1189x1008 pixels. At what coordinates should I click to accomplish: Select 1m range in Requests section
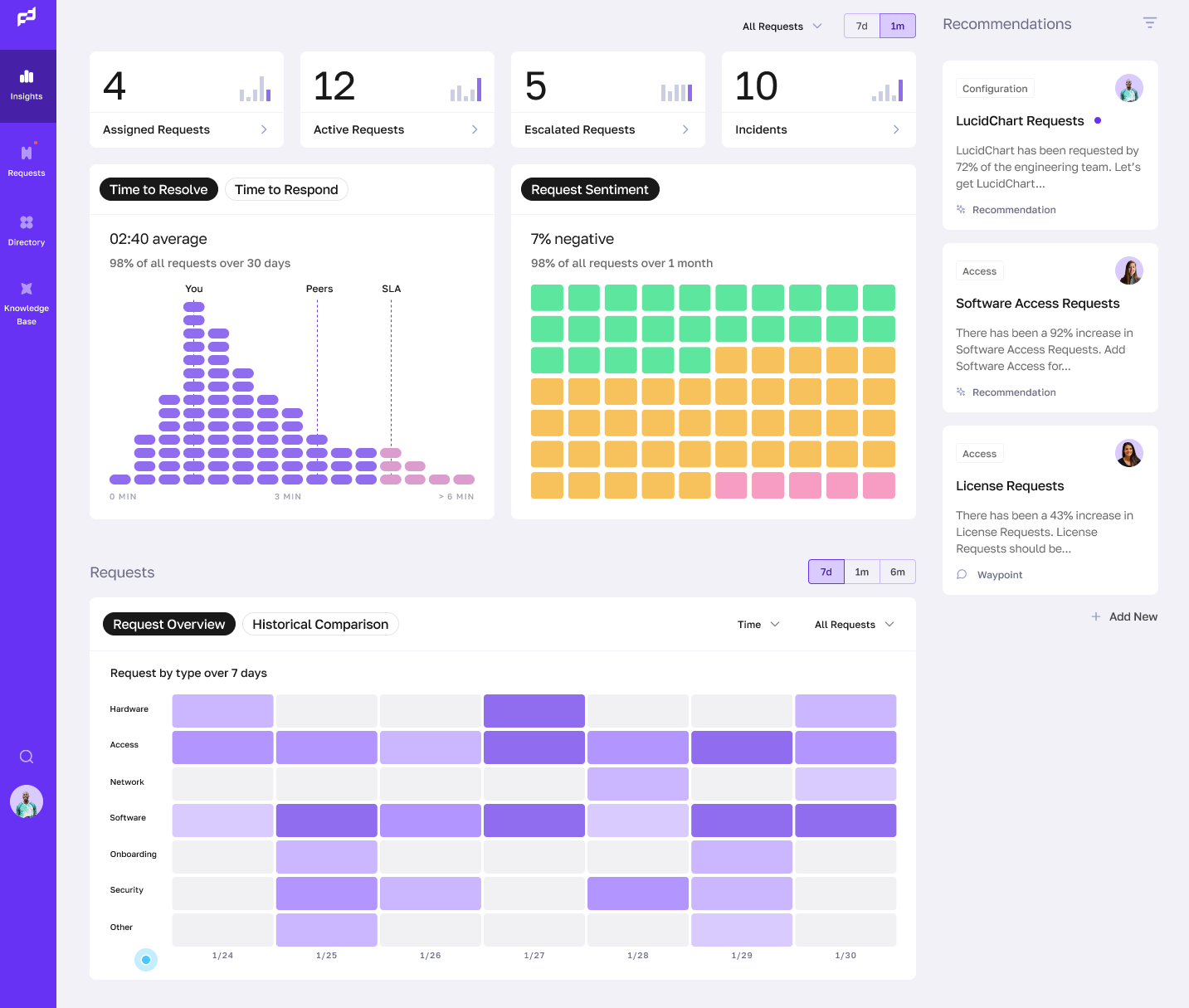pos(862,572)
